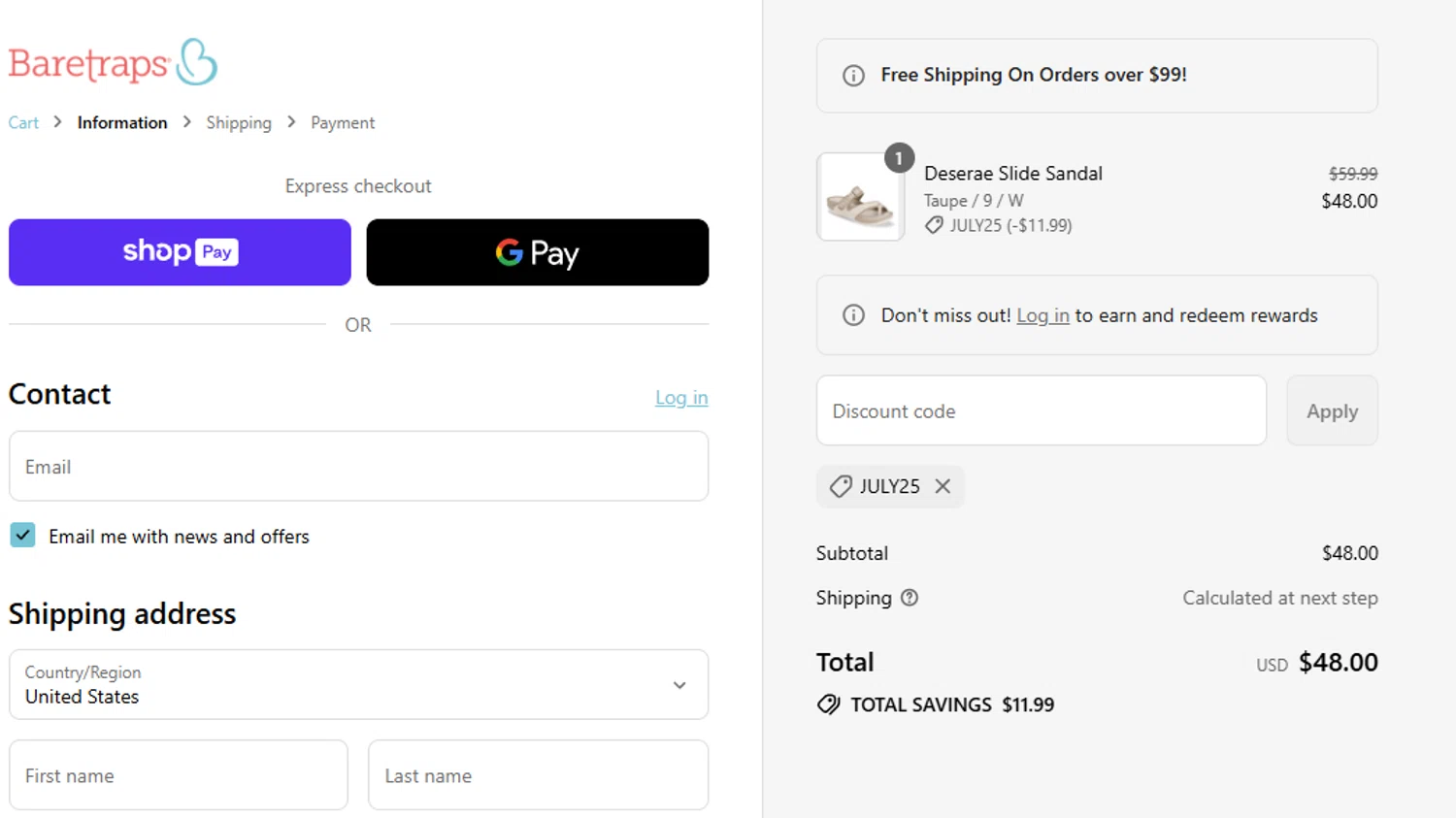
Task: Click the Subtotal $48.00 amount
Action: click(x=1349, y=553)
